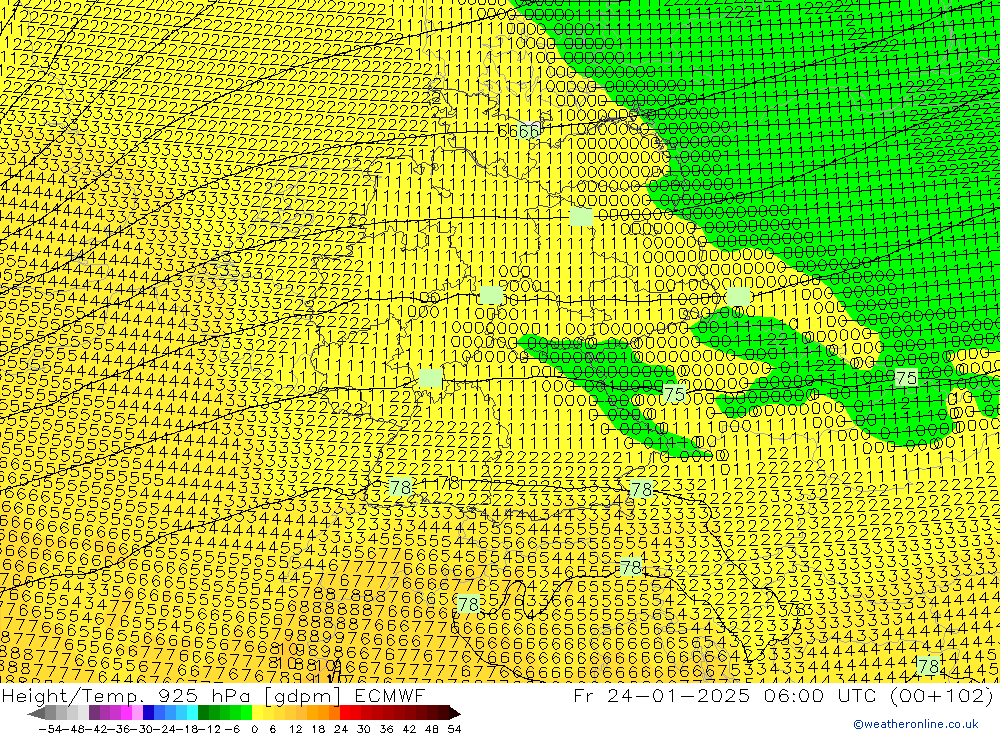Click the '54' legend value
The image size is (1000, 733).
[x=455, y=729]
